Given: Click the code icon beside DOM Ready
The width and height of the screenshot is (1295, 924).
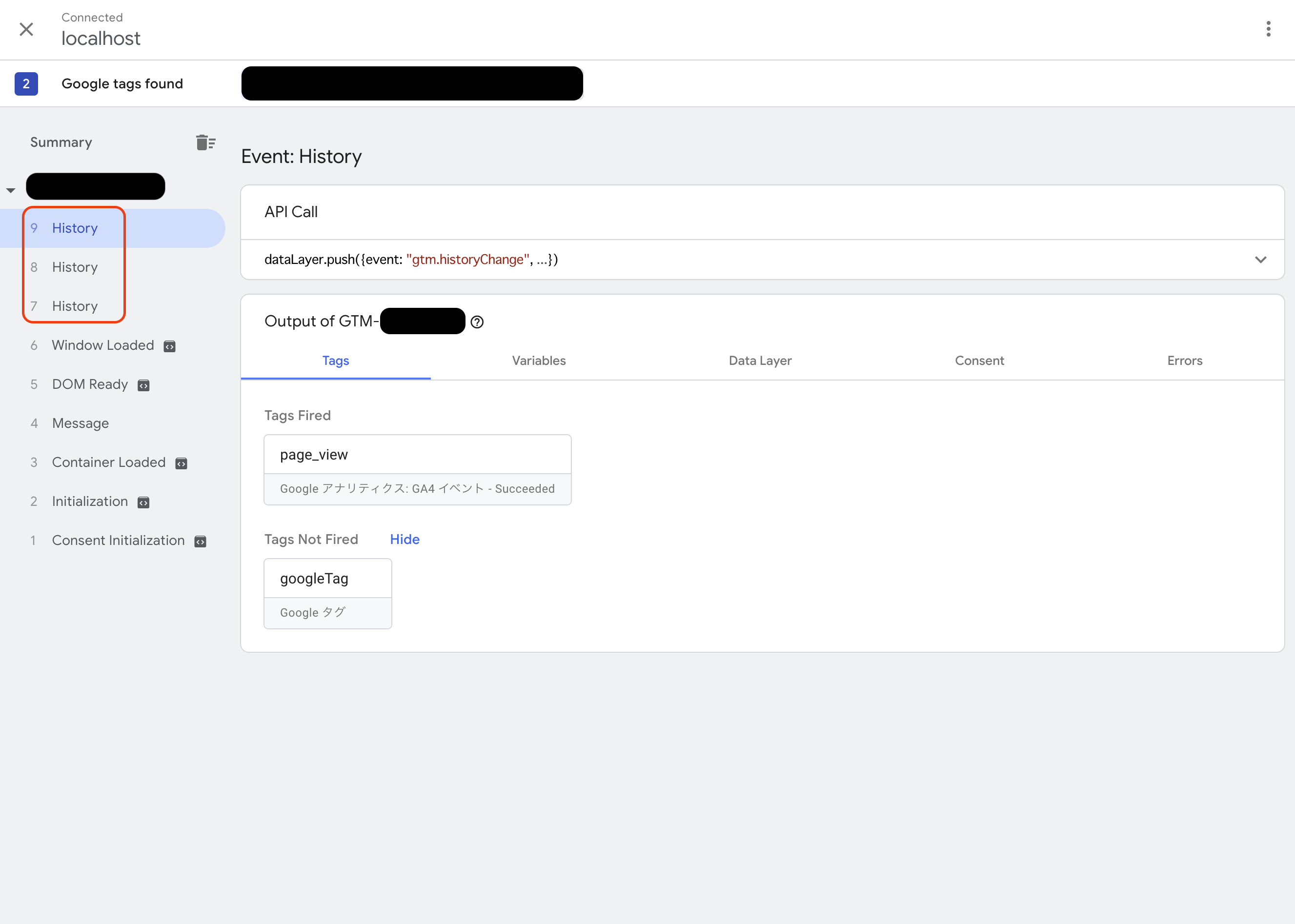Looking at the screenshot, I should (x=143, y=385).
